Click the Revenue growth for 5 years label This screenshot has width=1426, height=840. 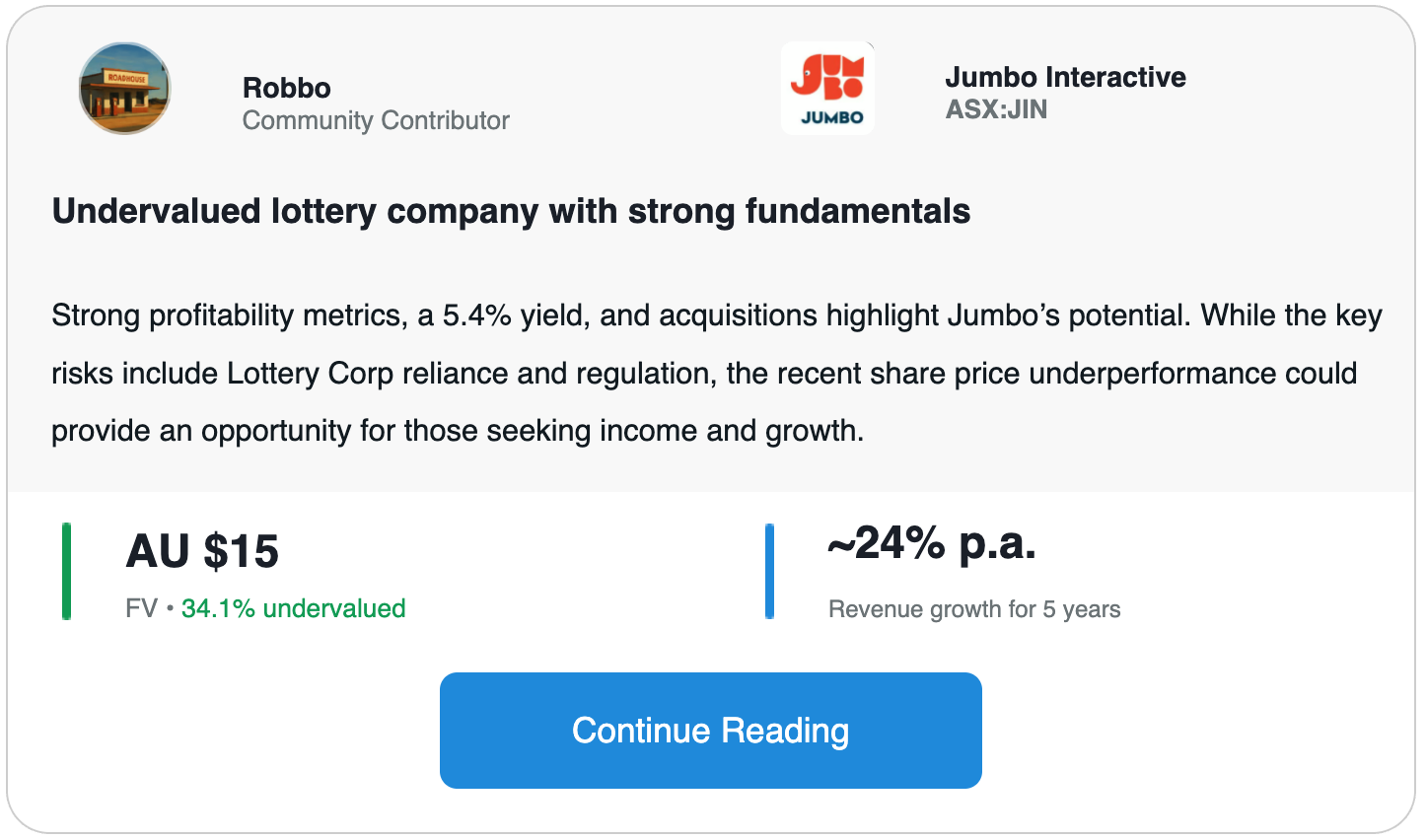point(974,609)
